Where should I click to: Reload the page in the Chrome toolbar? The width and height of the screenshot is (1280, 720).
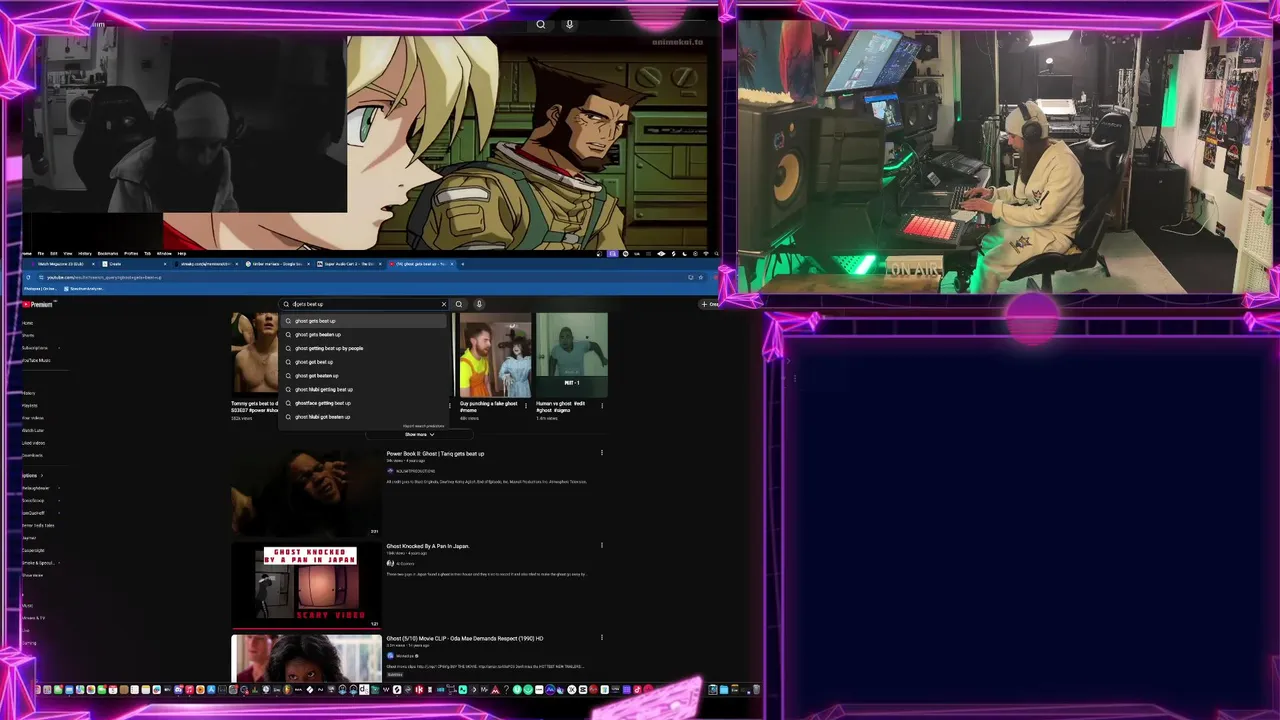[x=28, y=277]
